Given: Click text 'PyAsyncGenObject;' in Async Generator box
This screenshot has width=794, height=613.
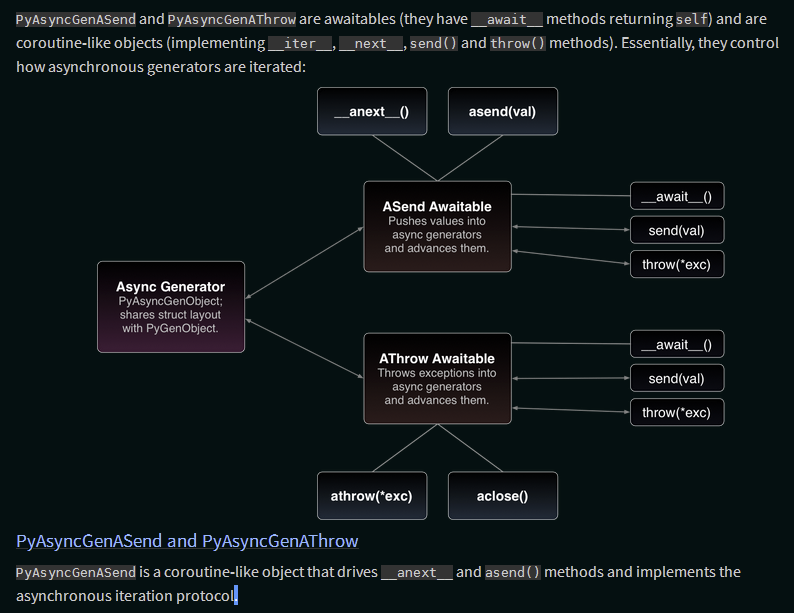Looking at the screenshot, I should (x=171, y=301).
